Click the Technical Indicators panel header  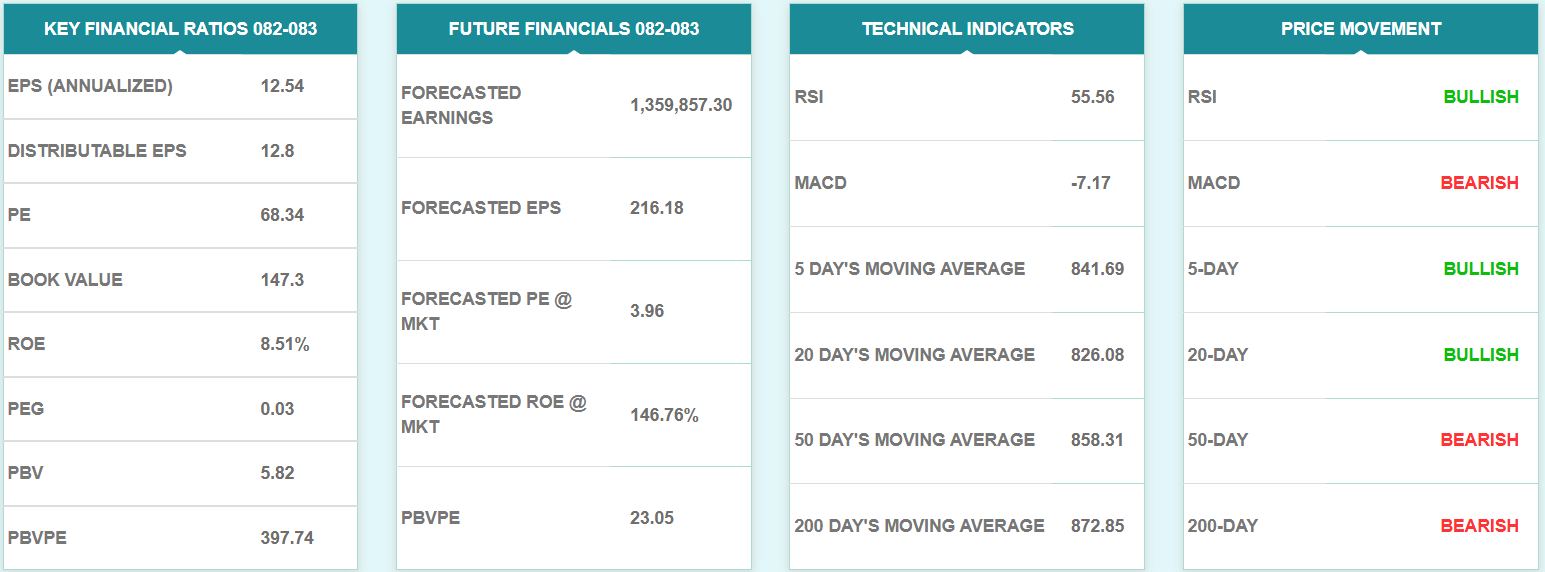pos(967,29)
